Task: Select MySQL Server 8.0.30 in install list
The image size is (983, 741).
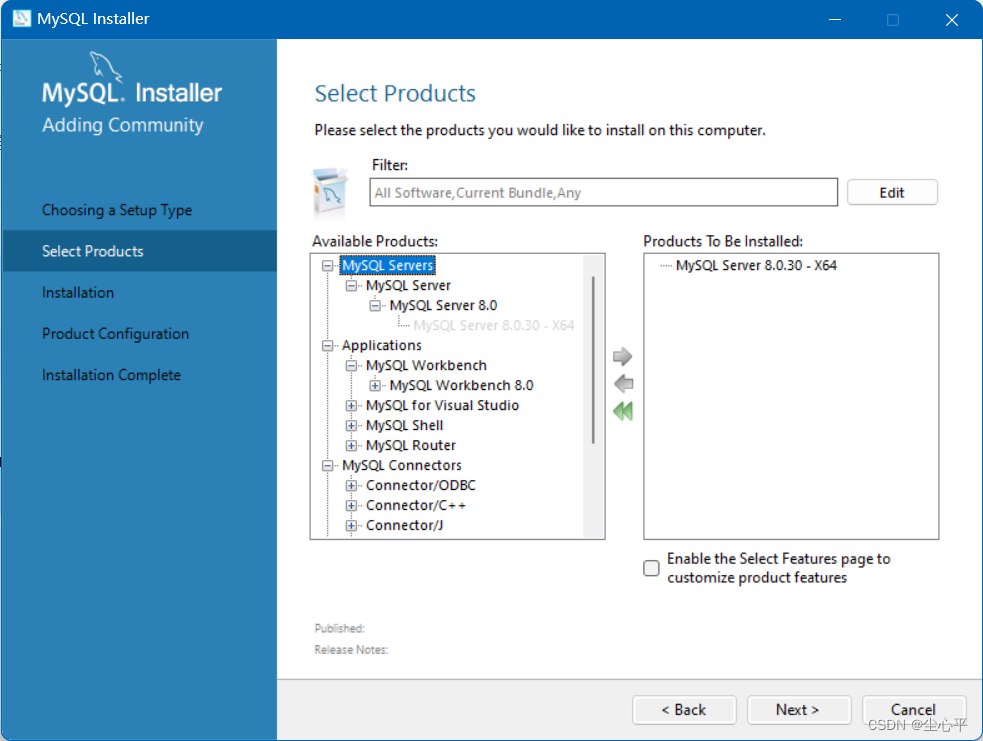Action: coord(756,266)
